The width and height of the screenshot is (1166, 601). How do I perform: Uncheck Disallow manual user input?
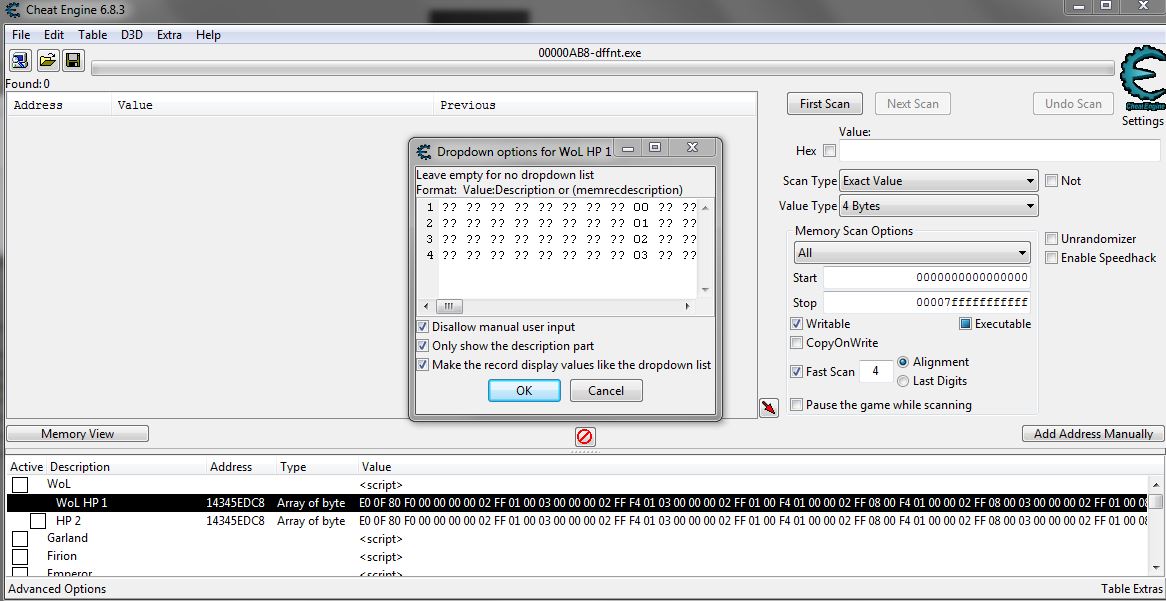click(x=423, y=327)
